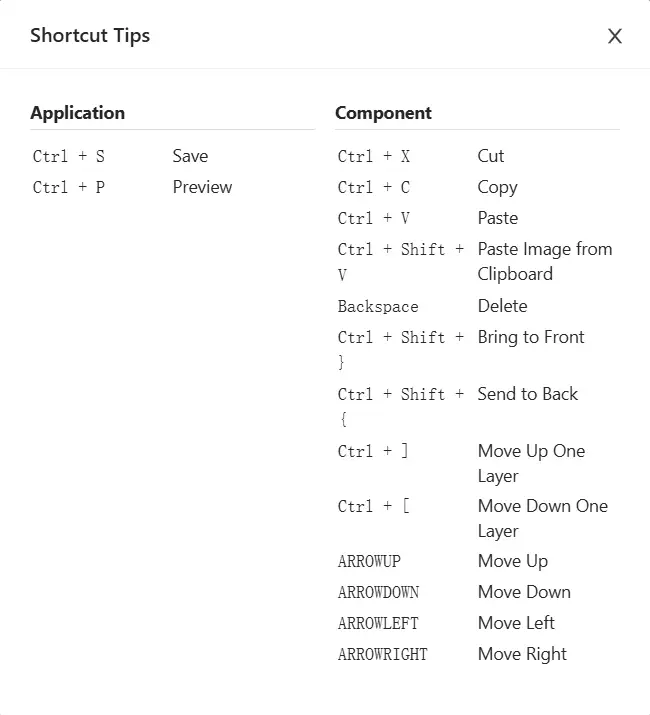650x715 pixels.
Task: Click the ARROWRIGHT shortcut key
Action: coord(382,654)
